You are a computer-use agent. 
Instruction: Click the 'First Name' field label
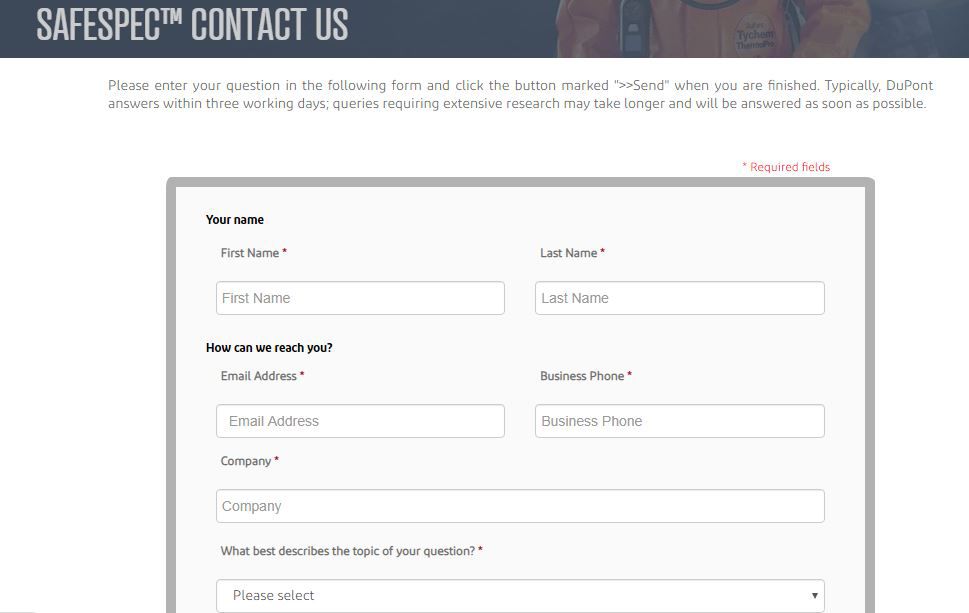click(x=250, y=253)
